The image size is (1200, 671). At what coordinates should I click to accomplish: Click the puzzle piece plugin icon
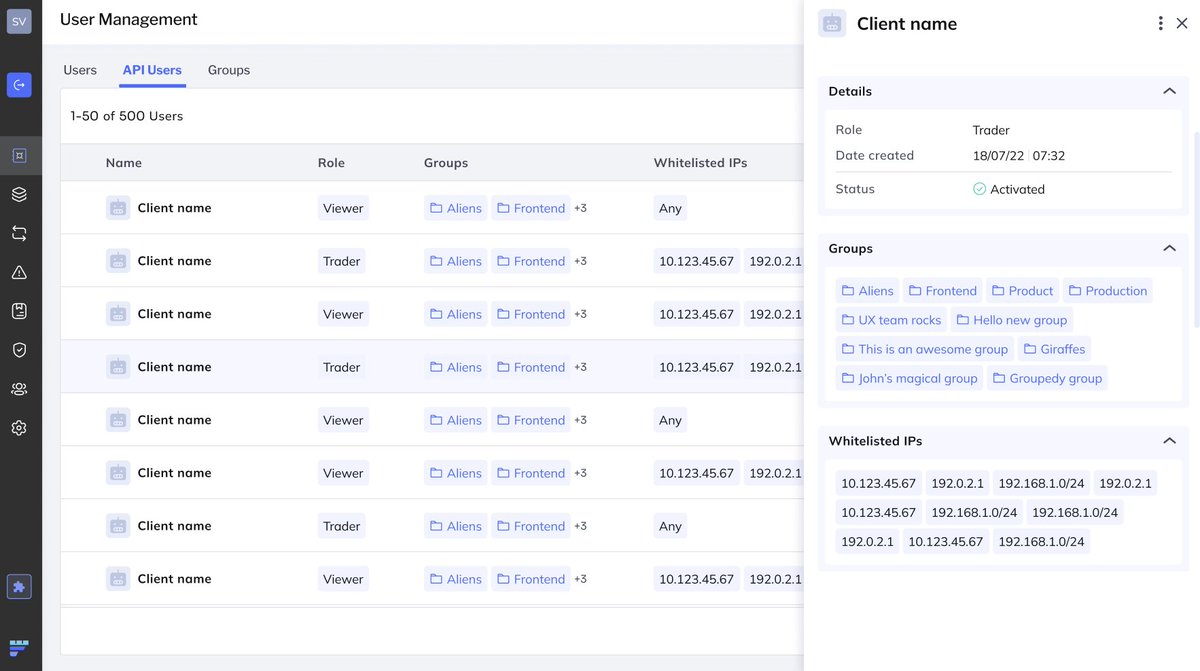(19, 587)
